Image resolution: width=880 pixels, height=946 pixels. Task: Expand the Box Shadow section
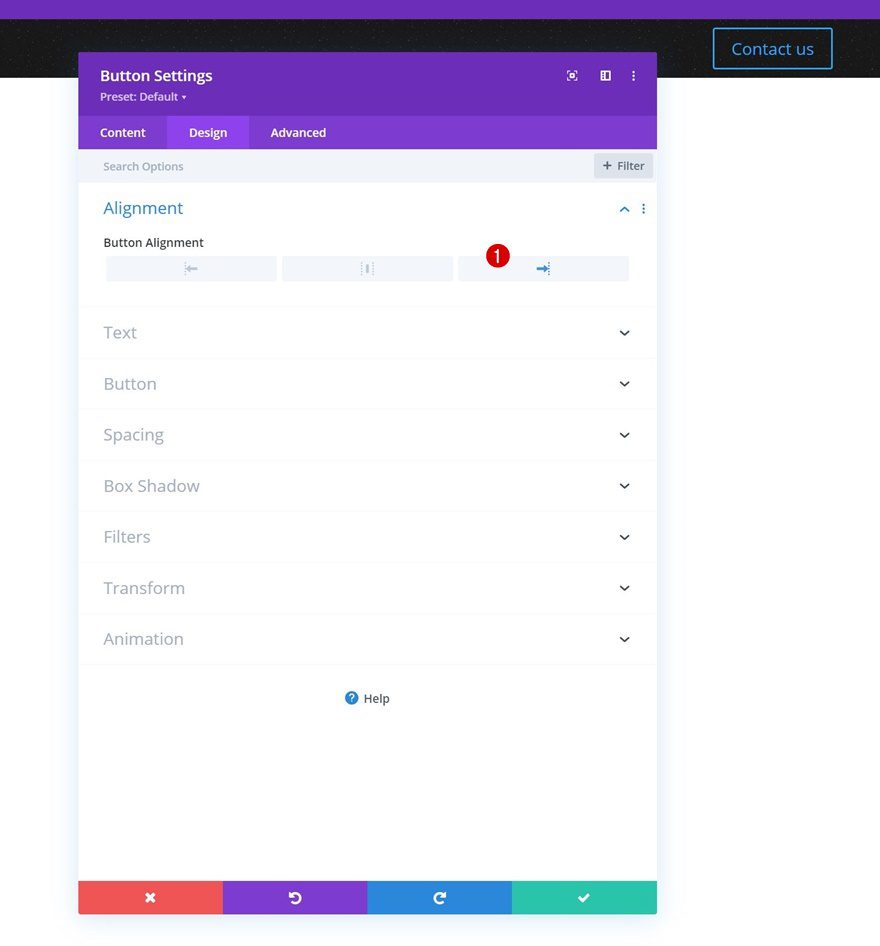(367, 485)
